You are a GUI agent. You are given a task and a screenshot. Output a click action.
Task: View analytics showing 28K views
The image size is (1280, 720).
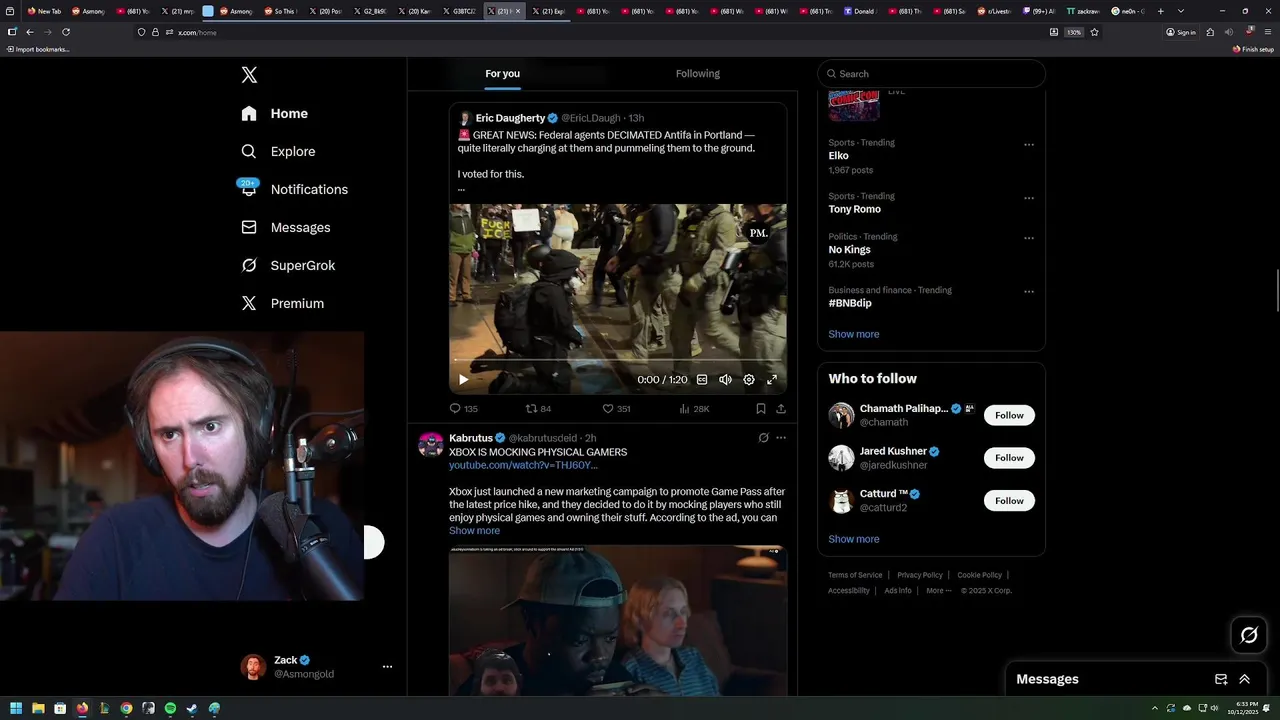[694, 409]
